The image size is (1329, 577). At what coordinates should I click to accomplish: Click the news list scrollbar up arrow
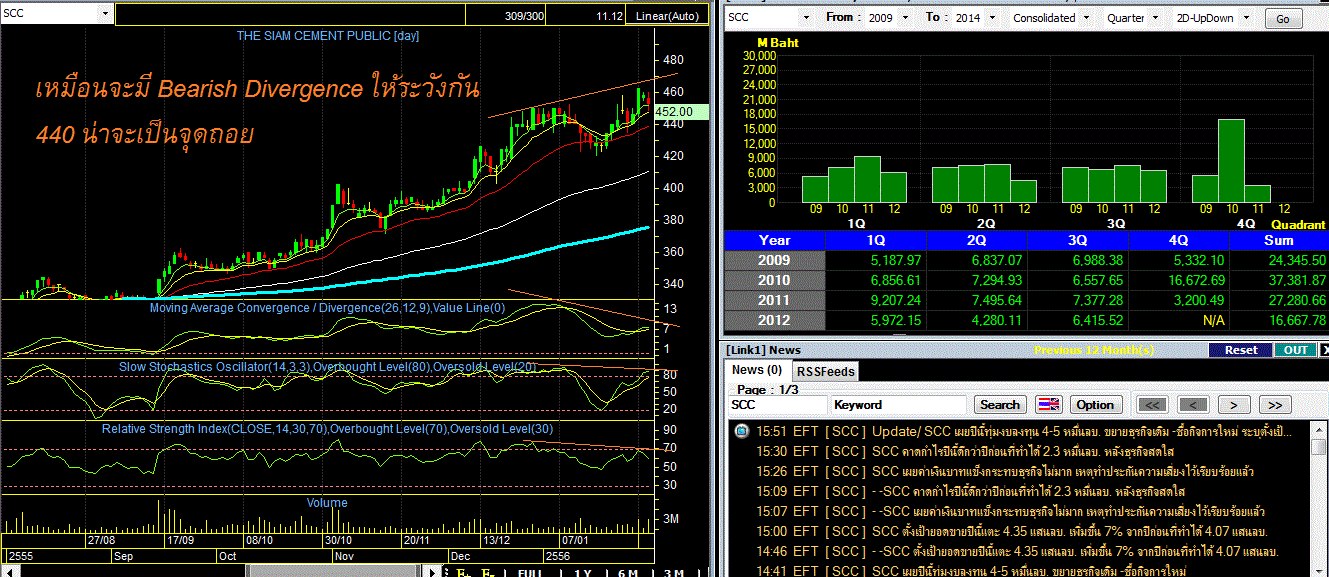1319,428
